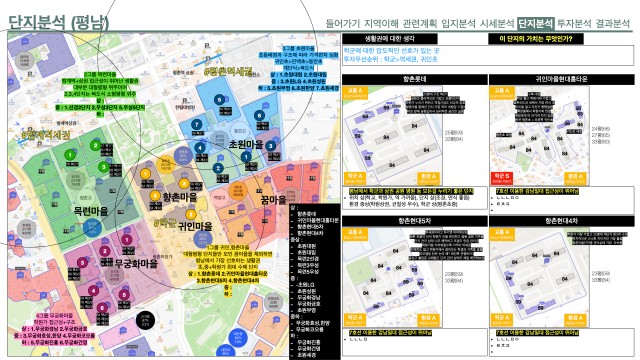Click the black circle marker below 무궁화마을

coord(145,320)
